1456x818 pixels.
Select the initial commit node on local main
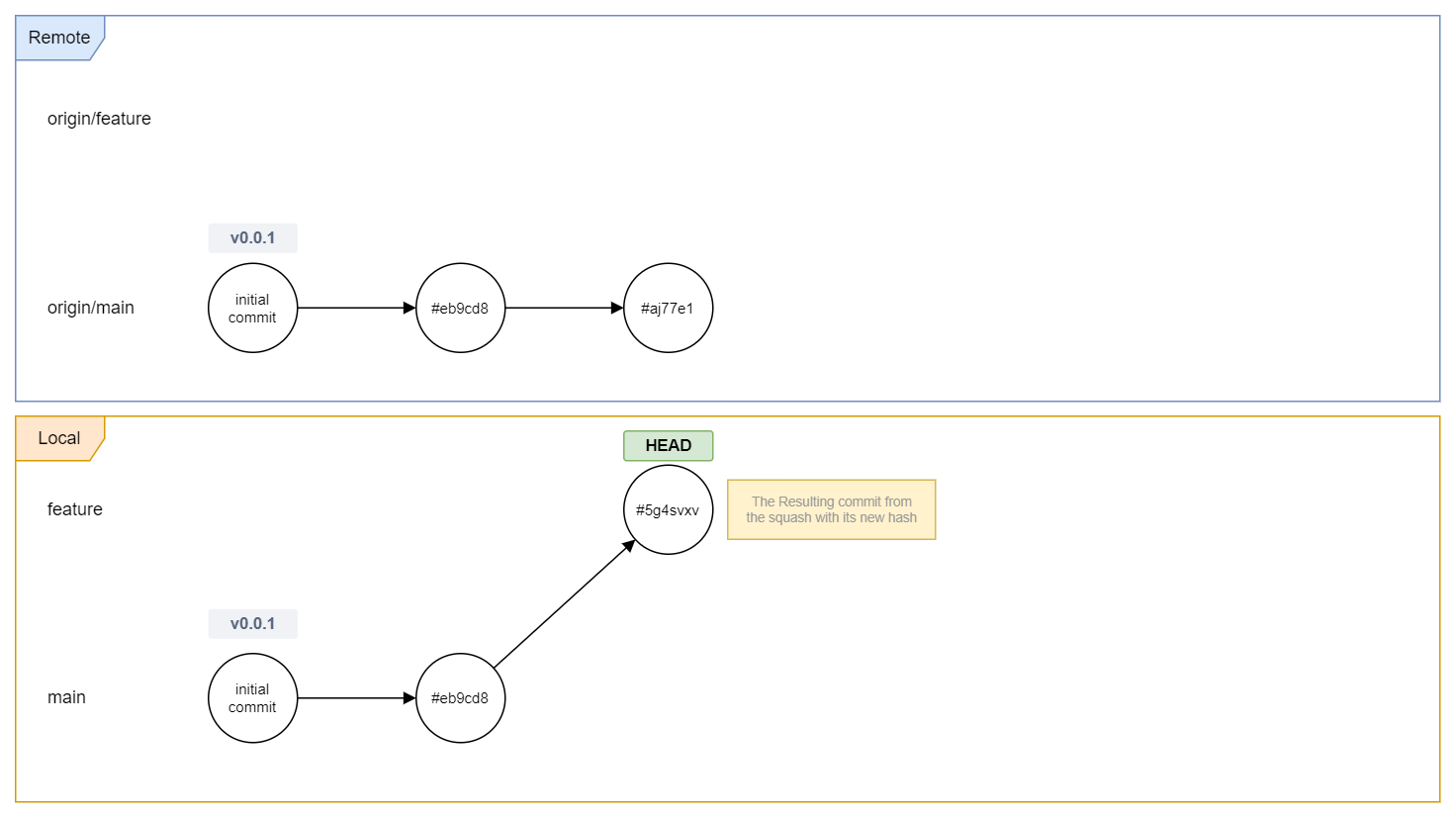coord(252,698)
